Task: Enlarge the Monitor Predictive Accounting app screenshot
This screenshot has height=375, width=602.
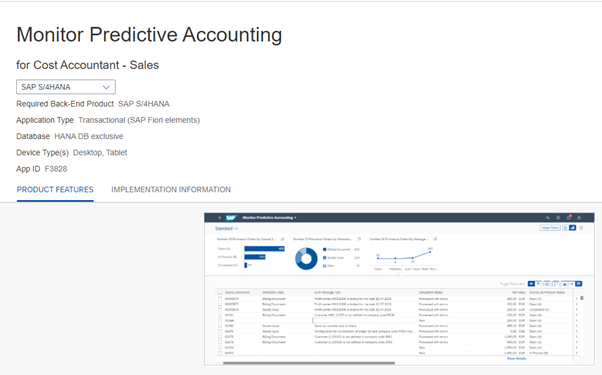Action: 399,289
